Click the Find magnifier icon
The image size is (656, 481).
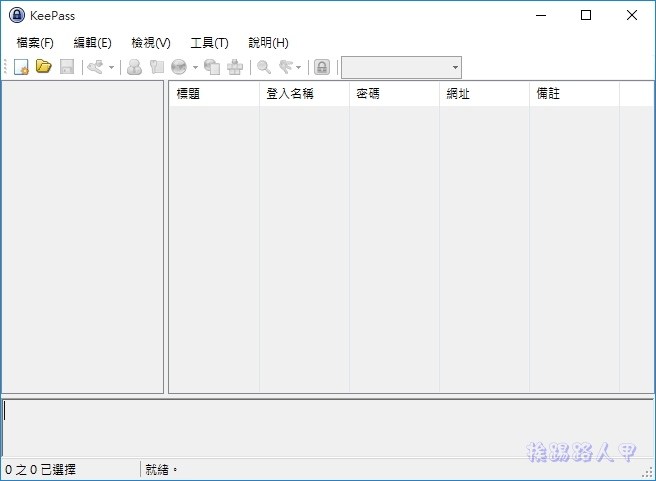pos(264,67)
